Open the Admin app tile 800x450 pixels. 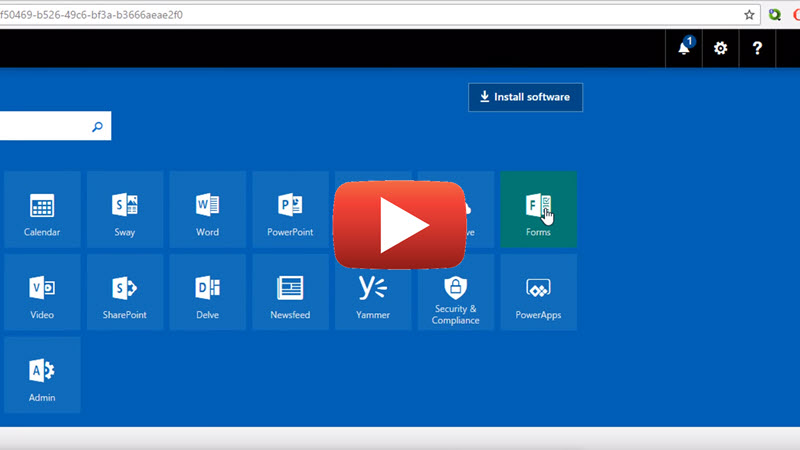click(42, 375)
